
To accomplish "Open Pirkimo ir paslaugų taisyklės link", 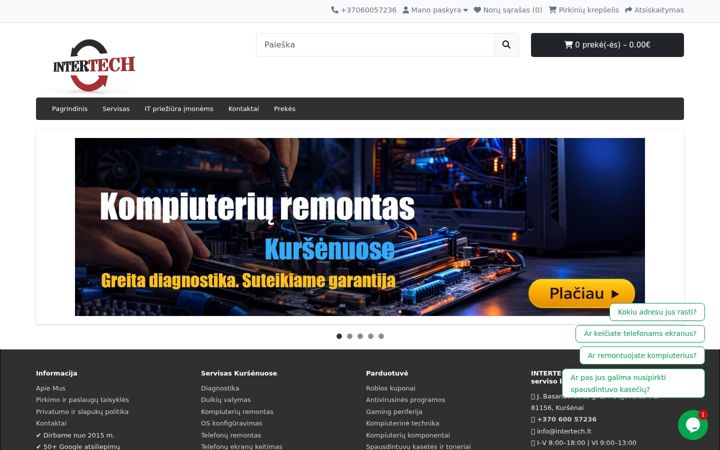I will 82,400.
